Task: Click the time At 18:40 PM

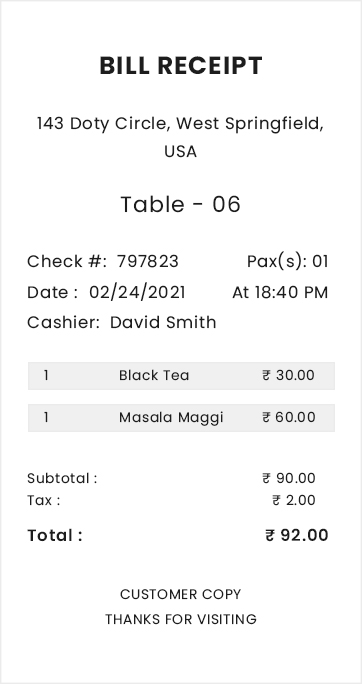Action: pyautogui.click(x=280, y=292)
